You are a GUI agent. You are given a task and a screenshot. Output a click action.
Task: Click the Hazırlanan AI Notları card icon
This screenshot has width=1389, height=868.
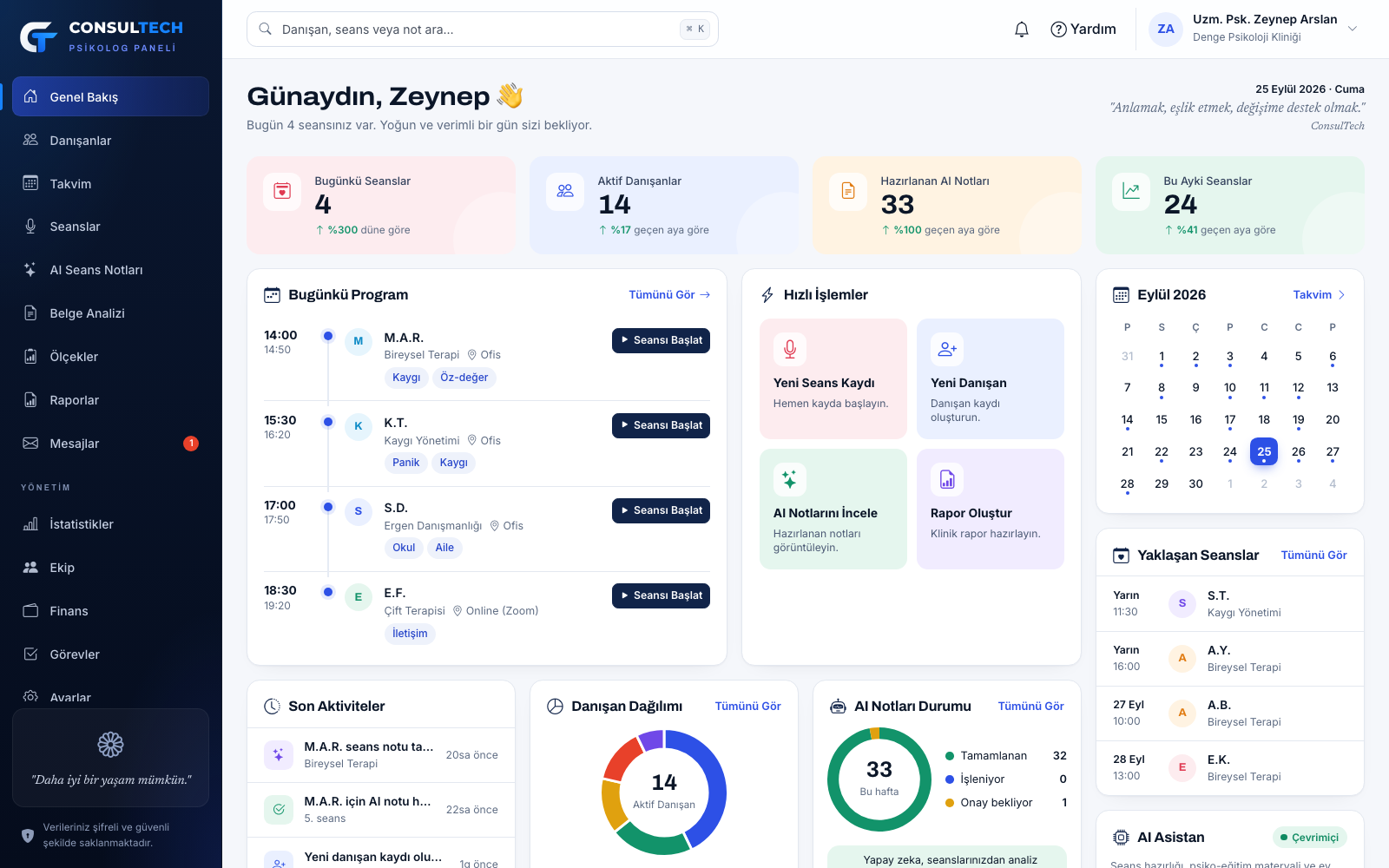tap(848, 191)
